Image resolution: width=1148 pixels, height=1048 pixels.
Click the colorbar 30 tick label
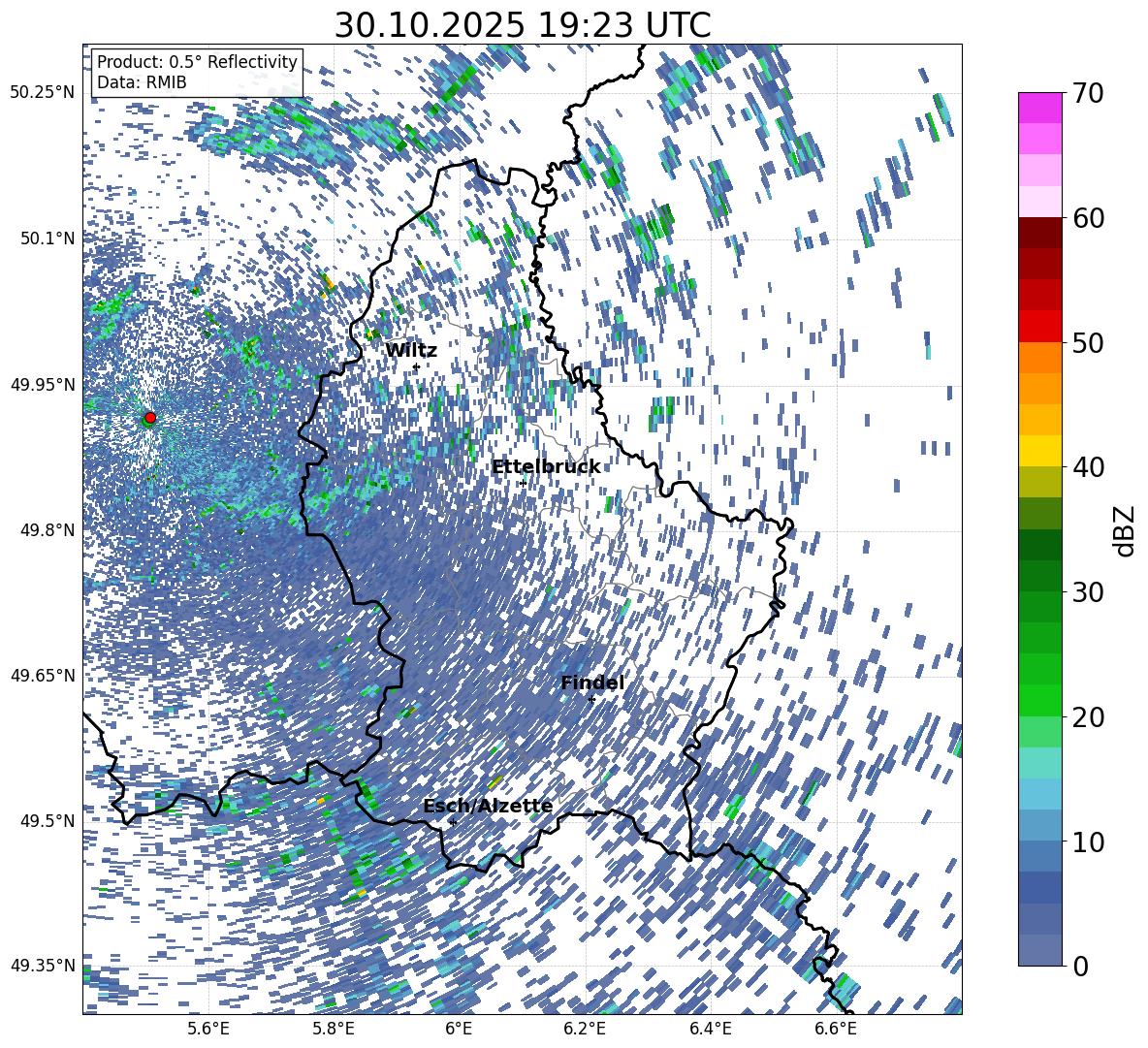[x=1089, y=592]
